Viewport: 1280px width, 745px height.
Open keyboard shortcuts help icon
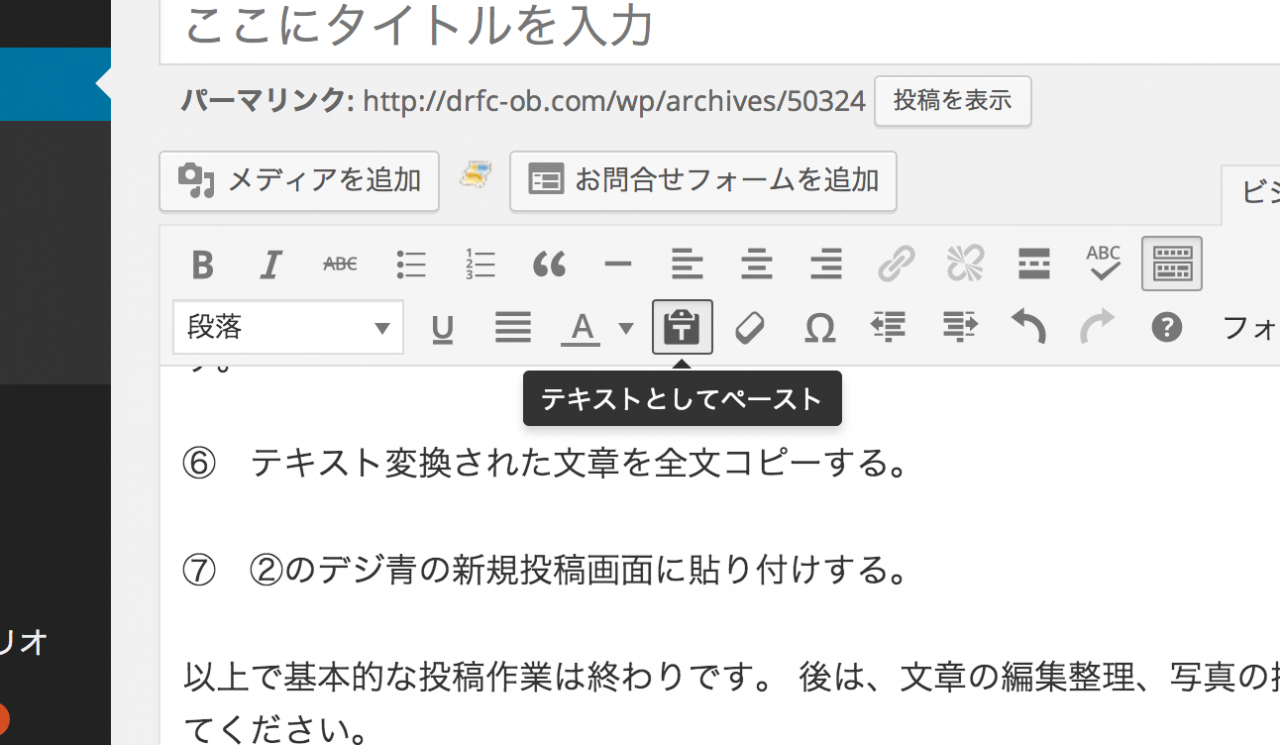tap(1167, 327)
